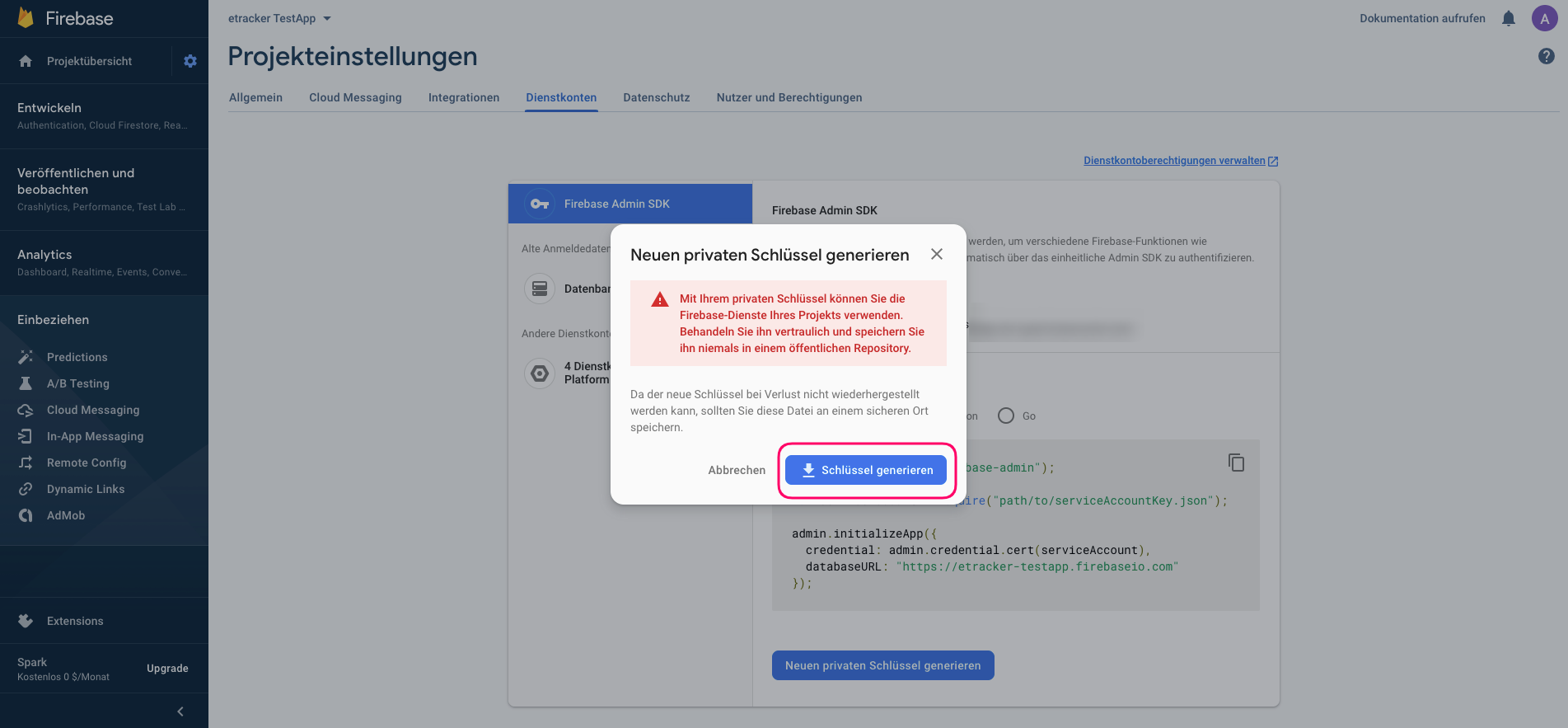Click the database secrets icon
1568x728 pixels.
540,289
